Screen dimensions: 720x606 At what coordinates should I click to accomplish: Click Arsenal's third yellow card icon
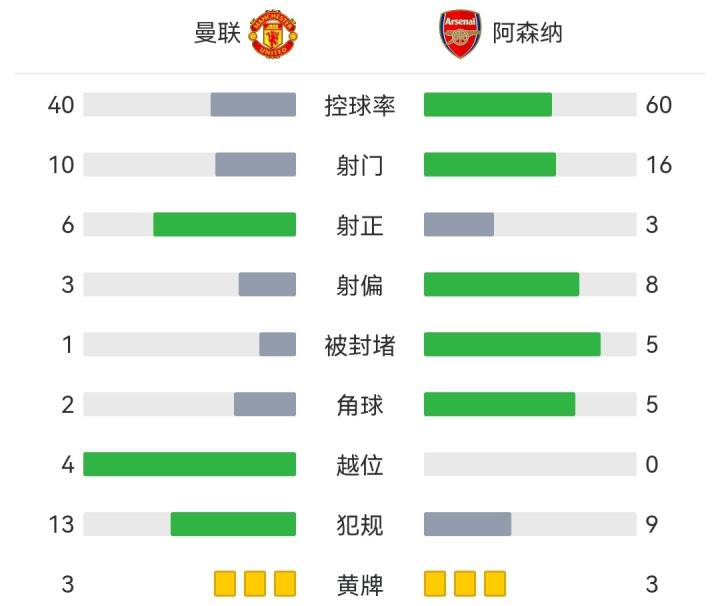click(x=495, y=584)
